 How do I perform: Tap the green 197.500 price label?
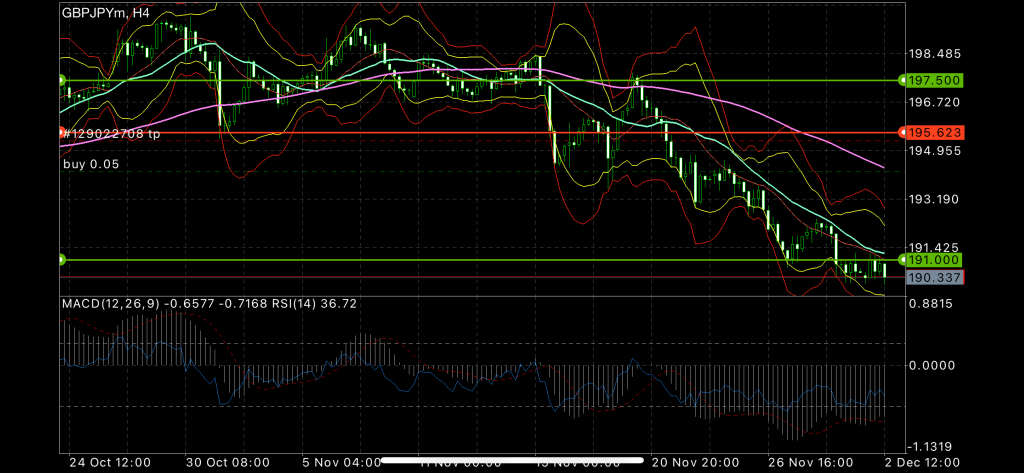(x=933, y=80)
